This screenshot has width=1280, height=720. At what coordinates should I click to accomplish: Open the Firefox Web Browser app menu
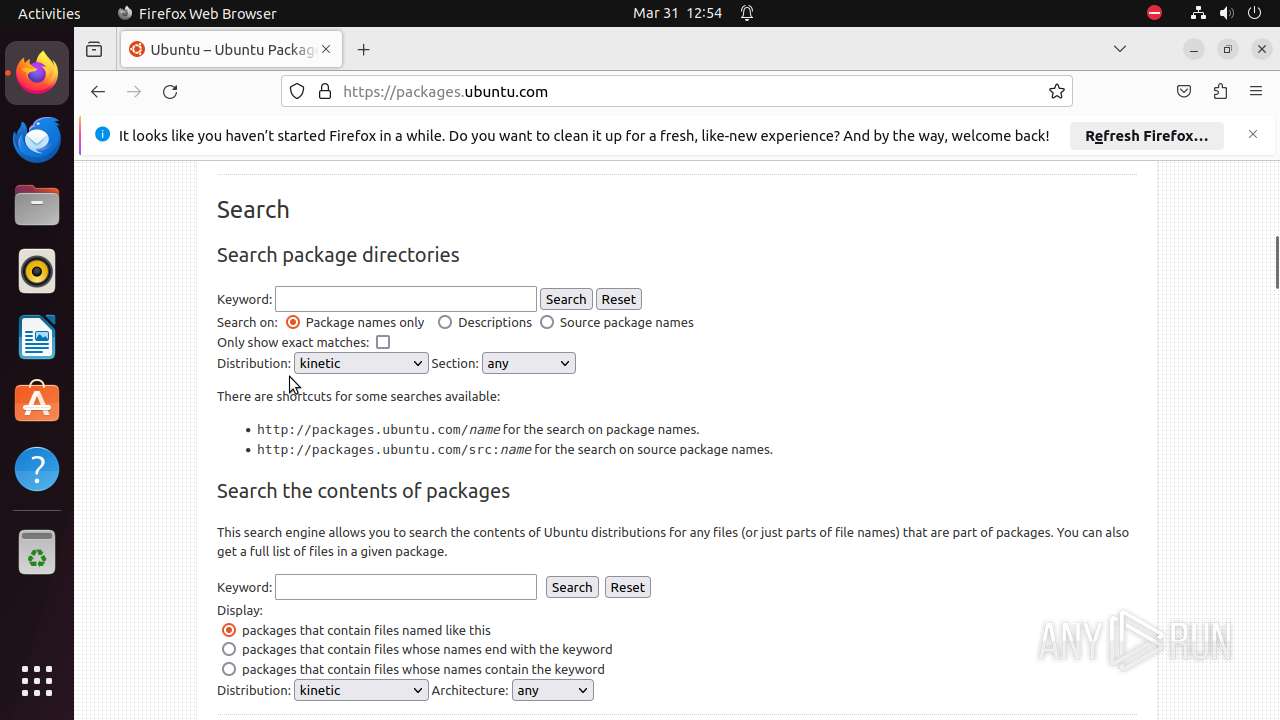pyautogui.click(x=197, y=13)
